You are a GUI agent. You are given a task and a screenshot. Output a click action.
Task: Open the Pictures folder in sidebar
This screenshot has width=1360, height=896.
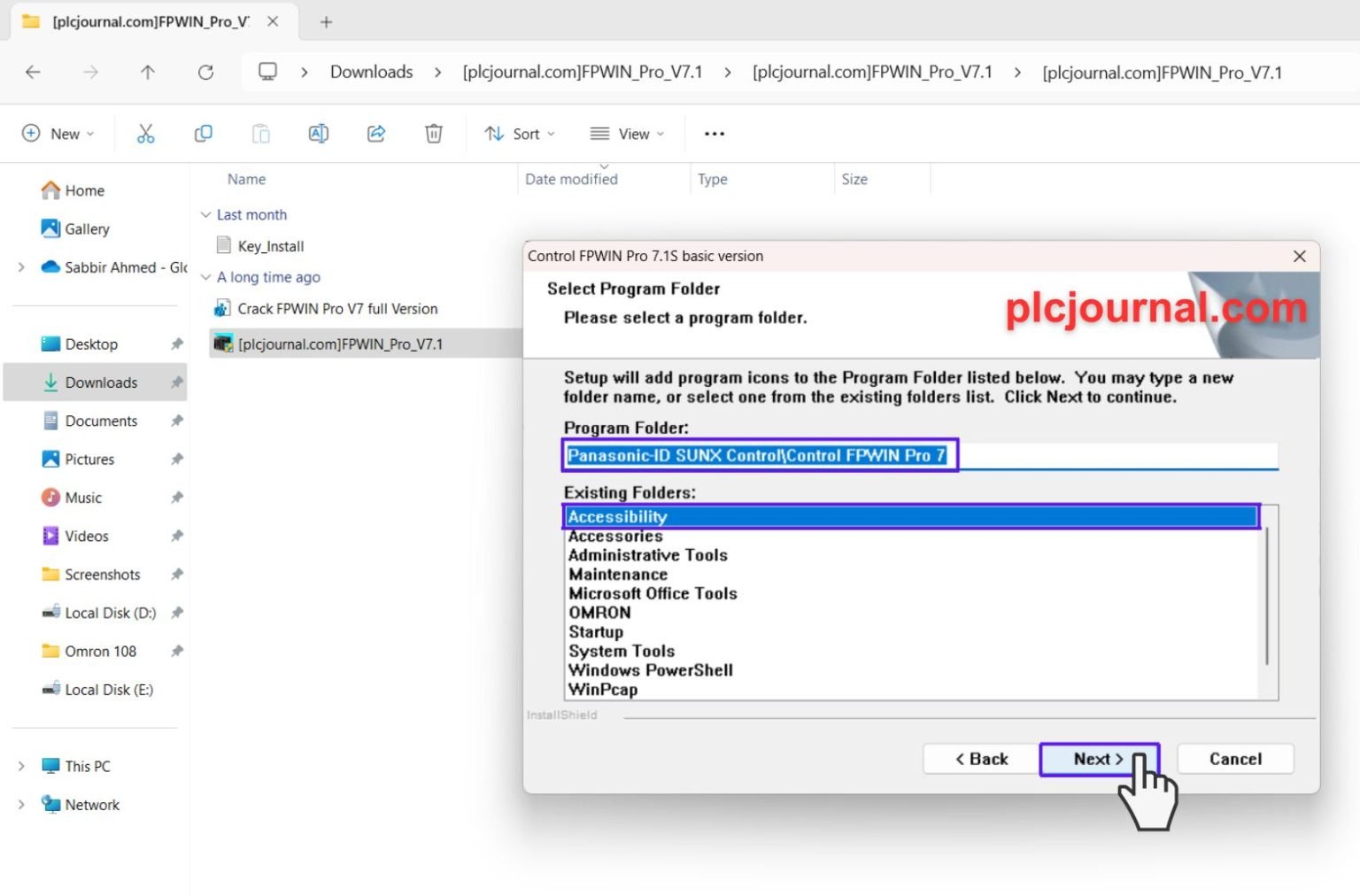pos(89,459)
